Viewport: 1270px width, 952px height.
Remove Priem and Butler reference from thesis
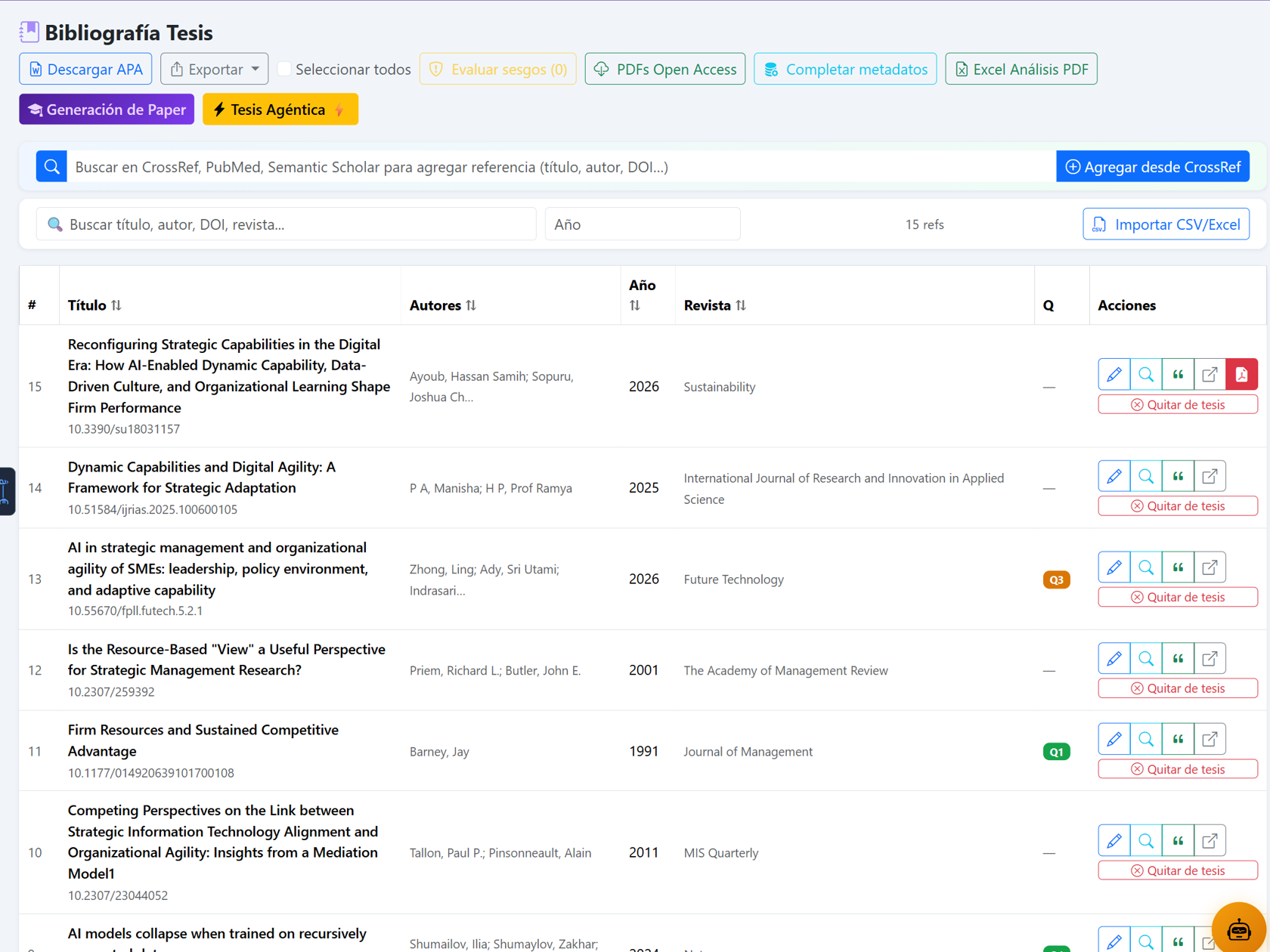click(1178, 688)
